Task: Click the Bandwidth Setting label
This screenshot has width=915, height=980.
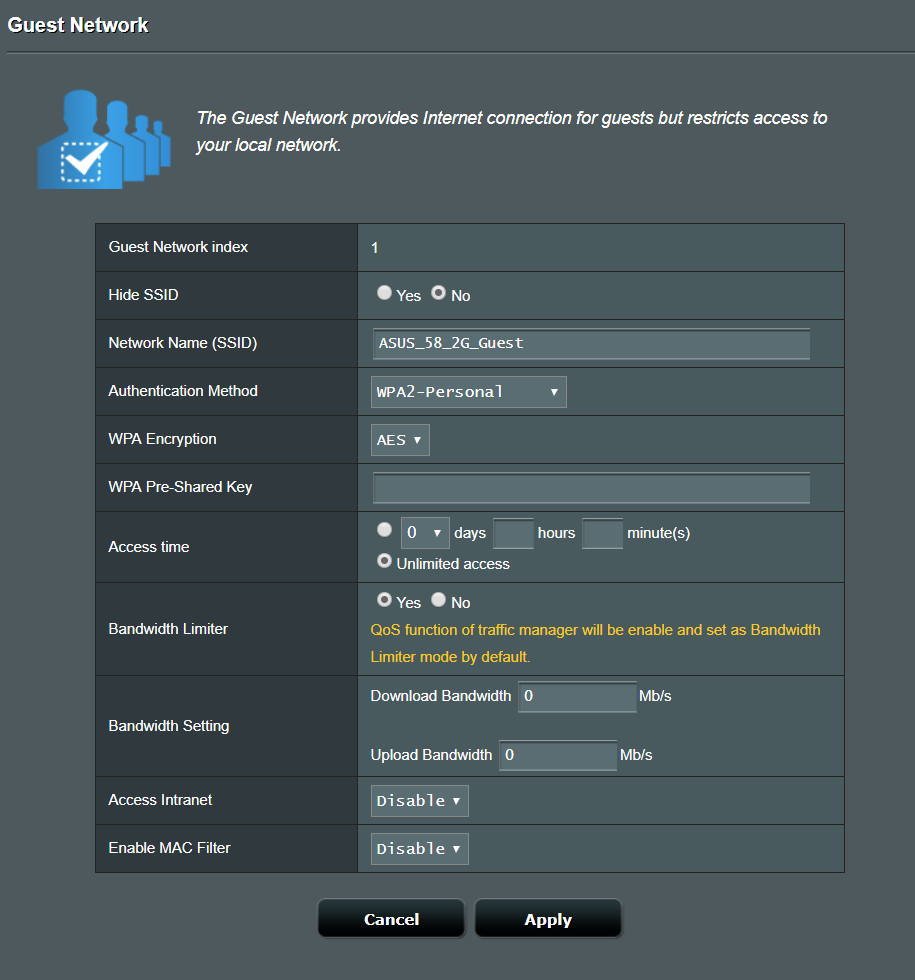Action: (x=169, y=726)
